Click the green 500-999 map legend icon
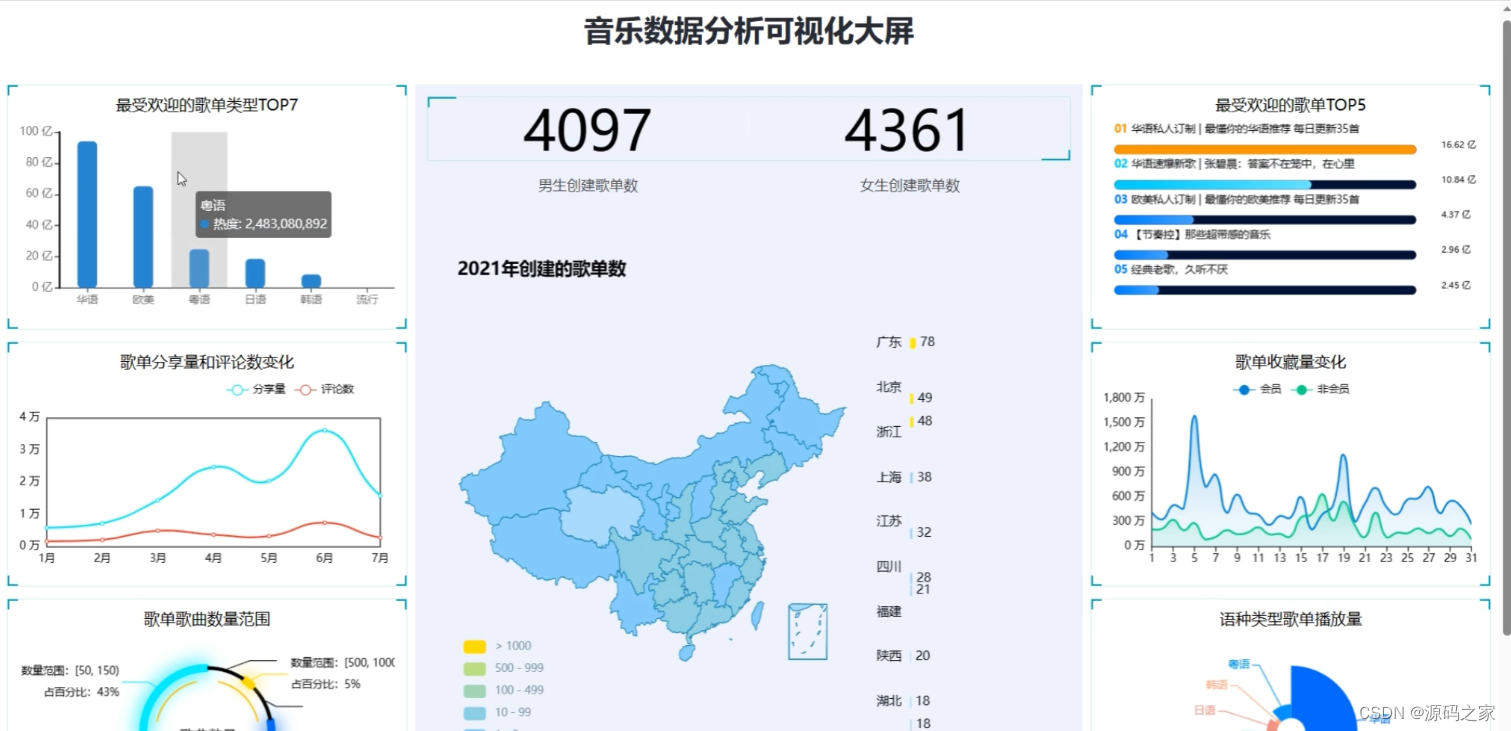 (473, 668)
